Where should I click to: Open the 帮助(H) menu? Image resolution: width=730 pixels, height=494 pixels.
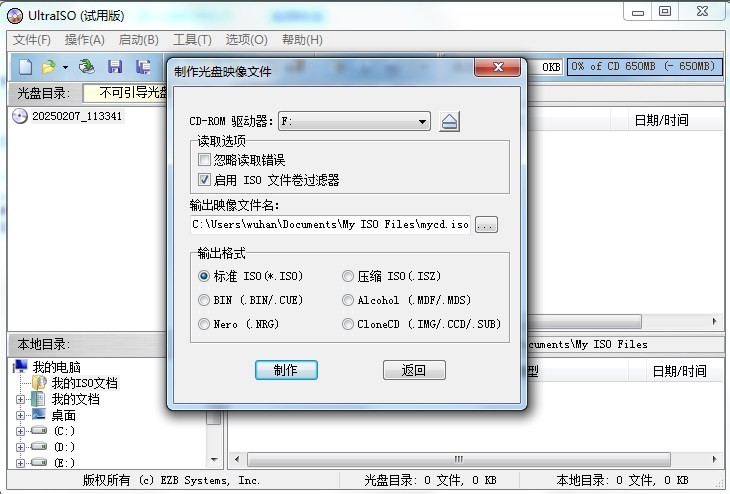click(x=302, y=40)
